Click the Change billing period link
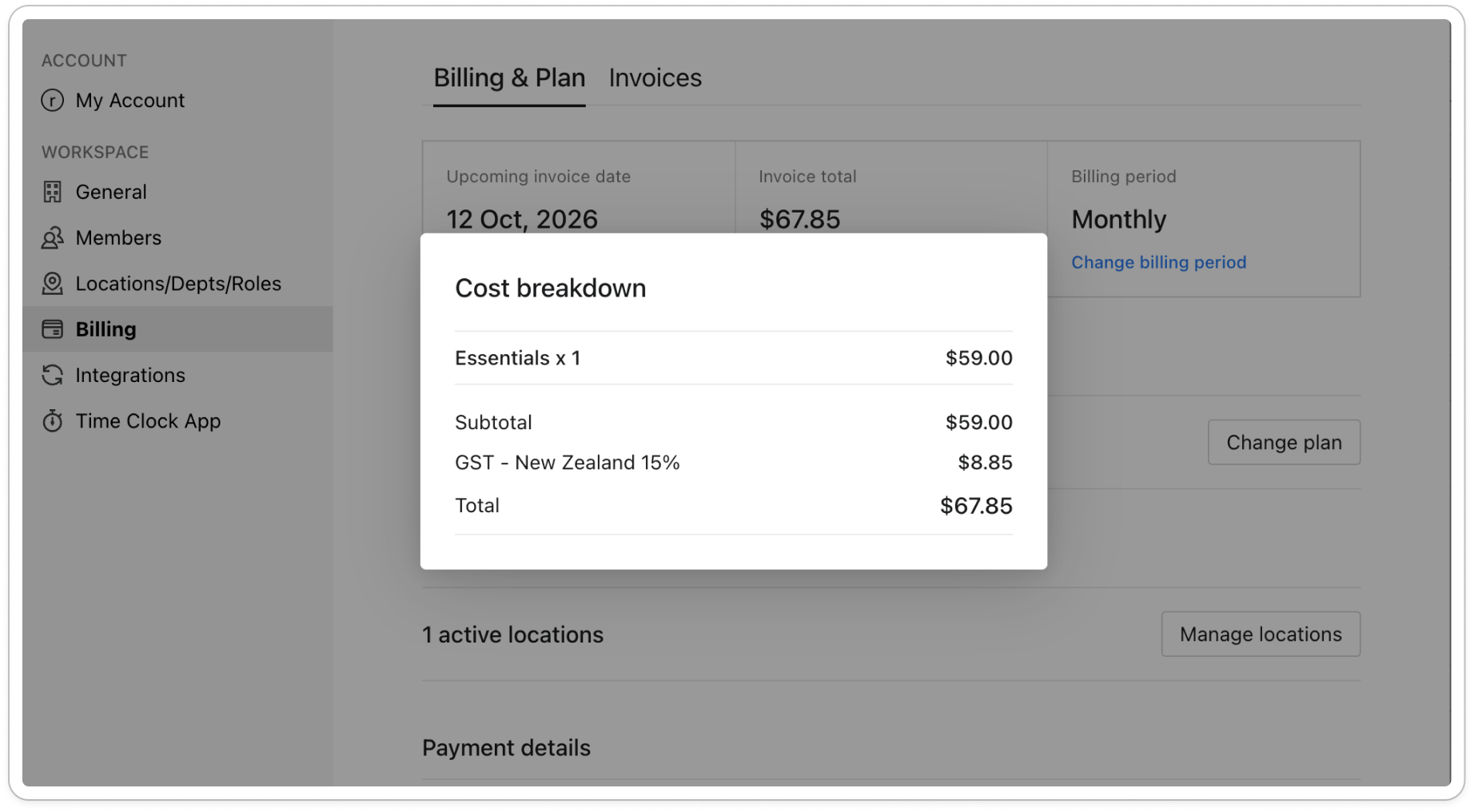This screenshot has height=812, width=1474. 1158,262
